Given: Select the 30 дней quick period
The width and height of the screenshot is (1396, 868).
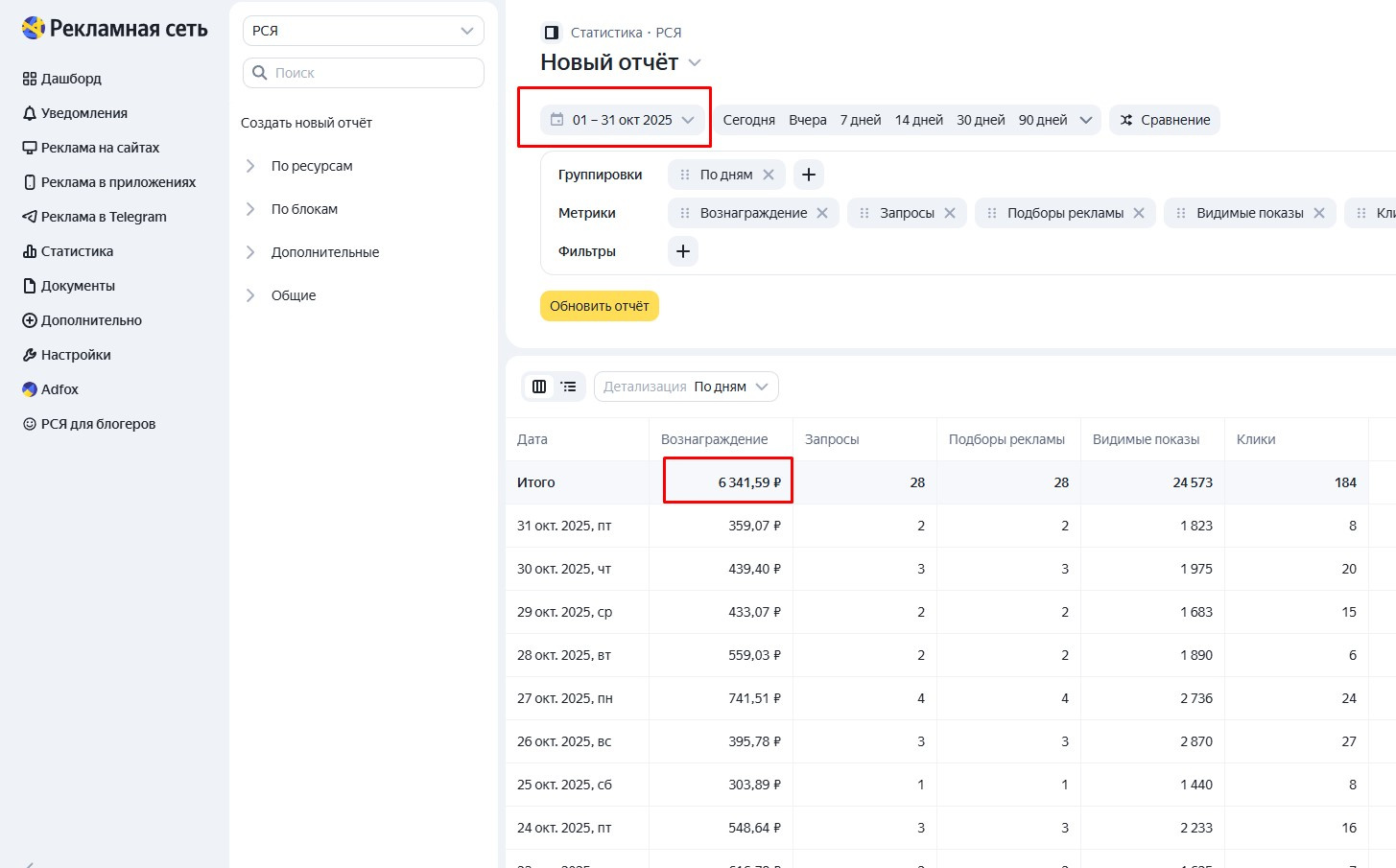Looking at the screenshot, I should coord(981,120).
